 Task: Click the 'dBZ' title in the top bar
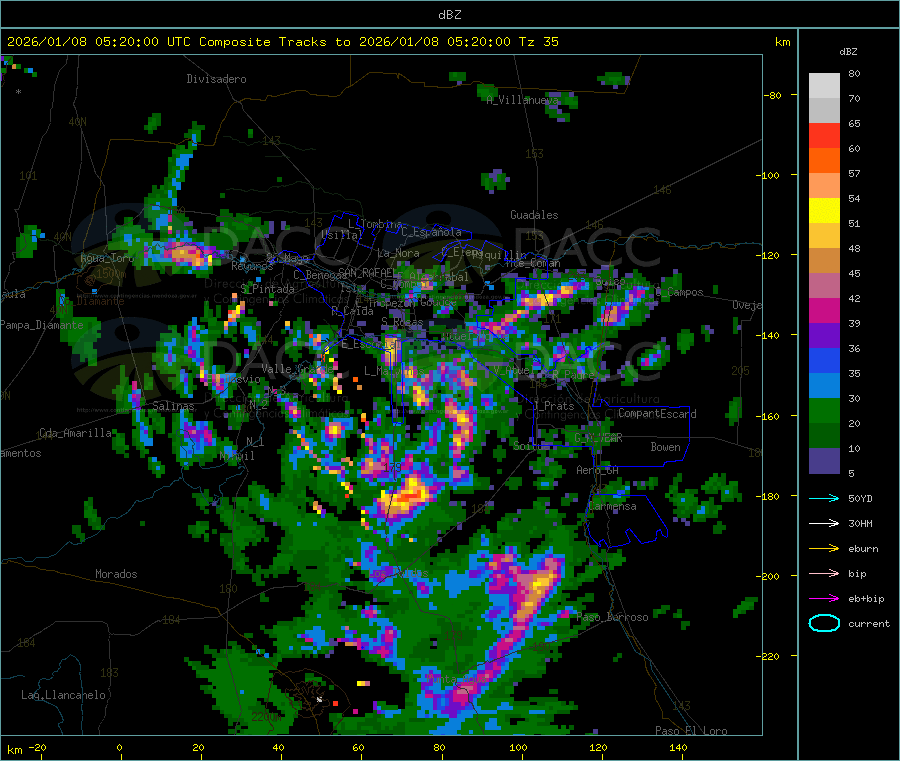(449, 15)
